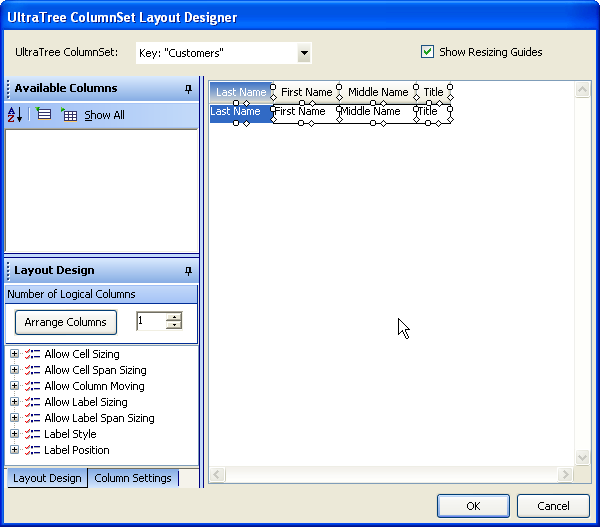600x527 pixels.
Task: Click the Allow Cell Sizing property icon
Action: 32,354
